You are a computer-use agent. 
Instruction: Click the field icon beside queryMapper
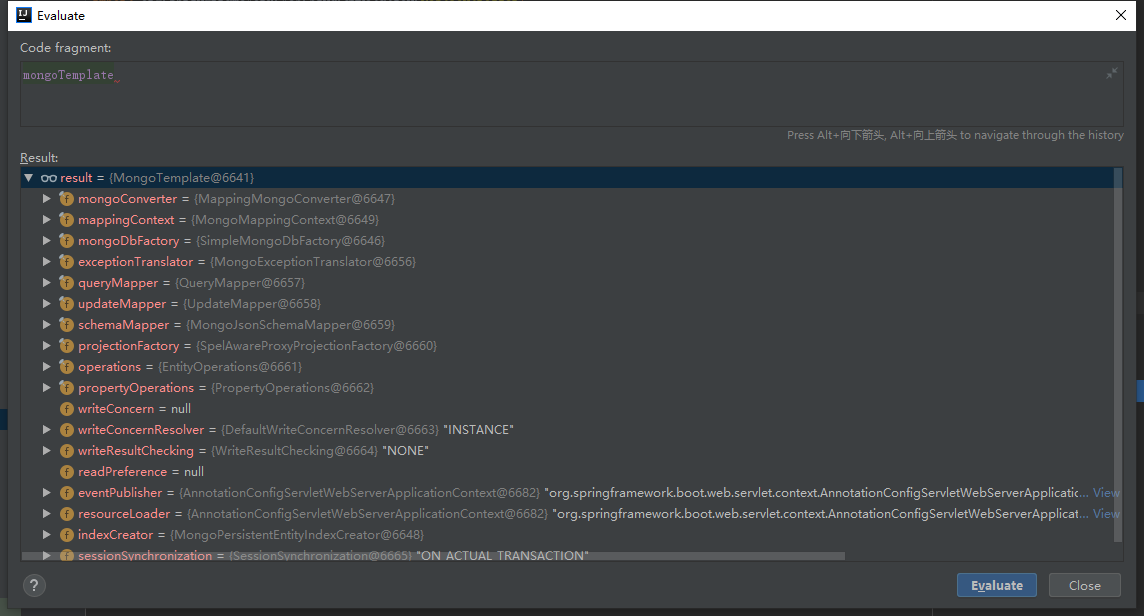point(67,283)
